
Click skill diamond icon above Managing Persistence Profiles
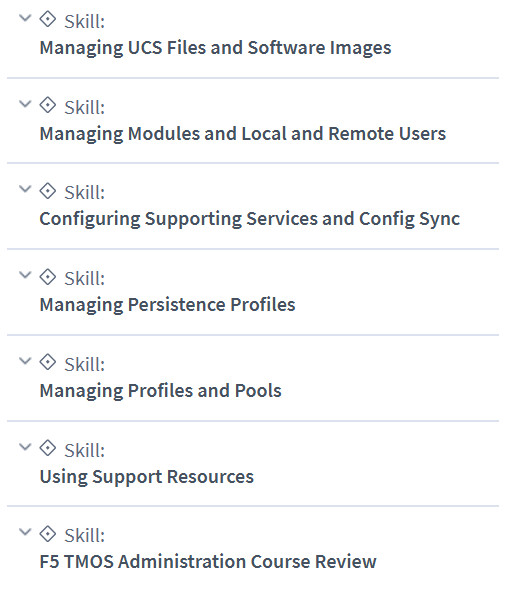click(x=48, y=277)
